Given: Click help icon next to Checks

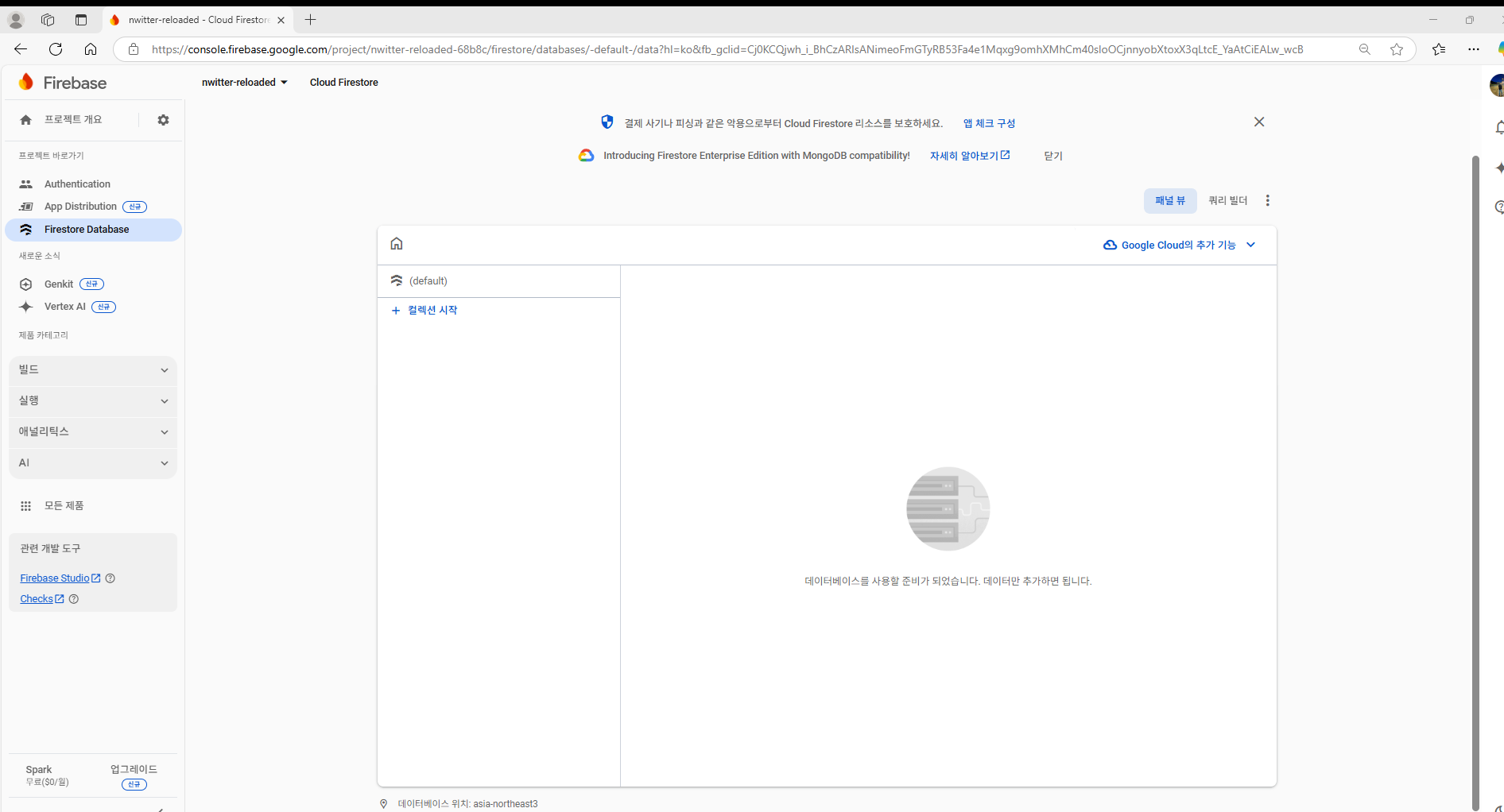Looking at the screenshot, I should pos(74,599).
